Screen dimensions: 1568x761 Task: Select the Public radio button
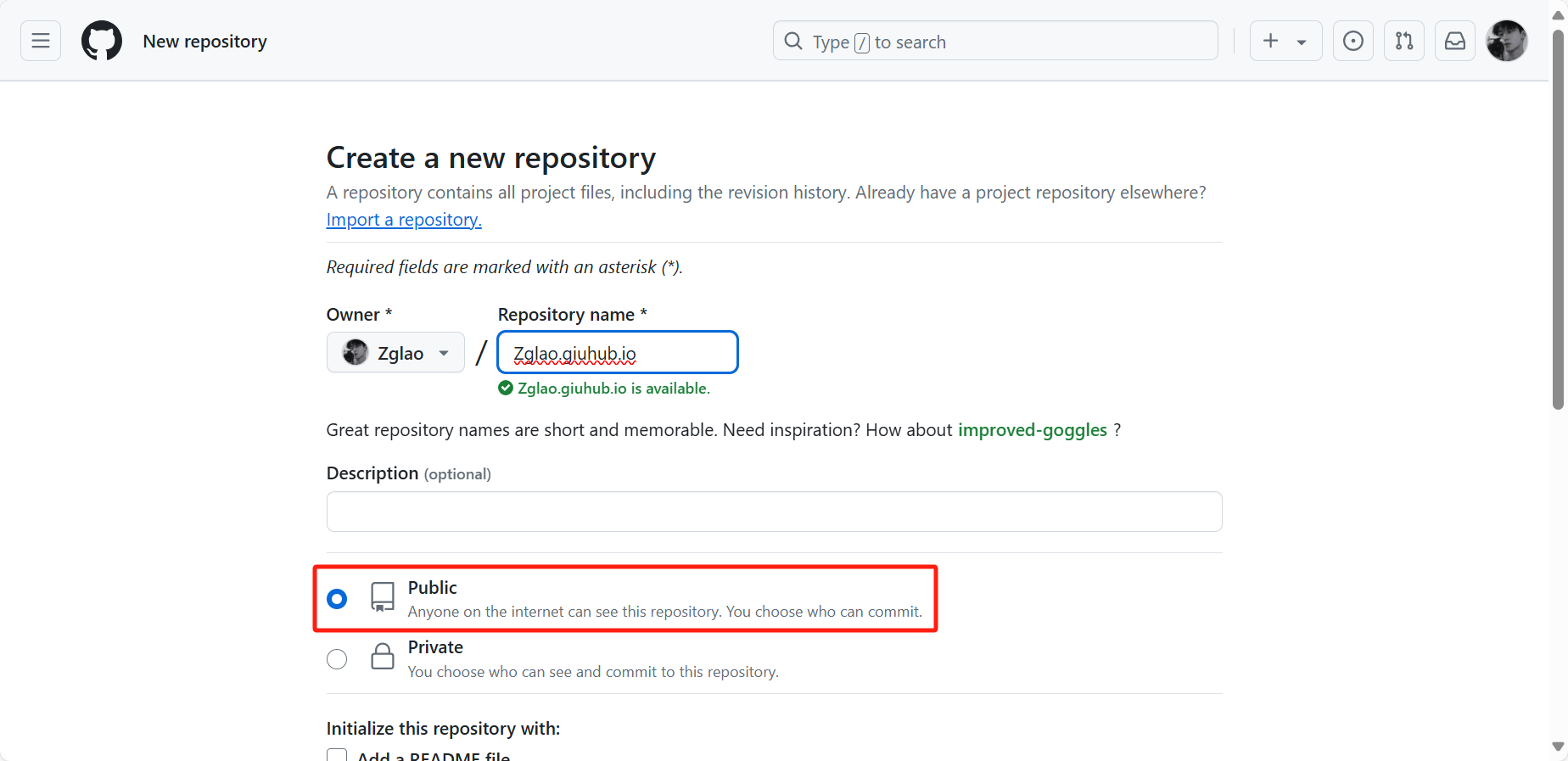337,599
